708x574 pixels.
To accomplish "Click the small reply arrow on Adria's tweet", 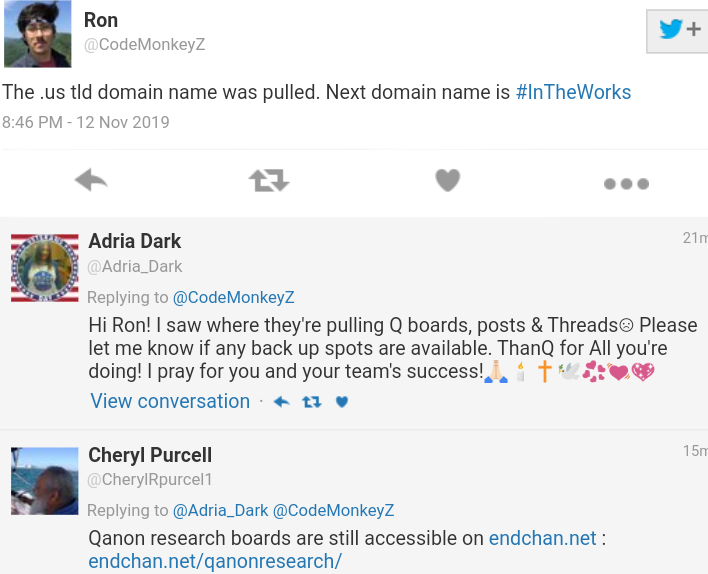I will coord(282,401).
